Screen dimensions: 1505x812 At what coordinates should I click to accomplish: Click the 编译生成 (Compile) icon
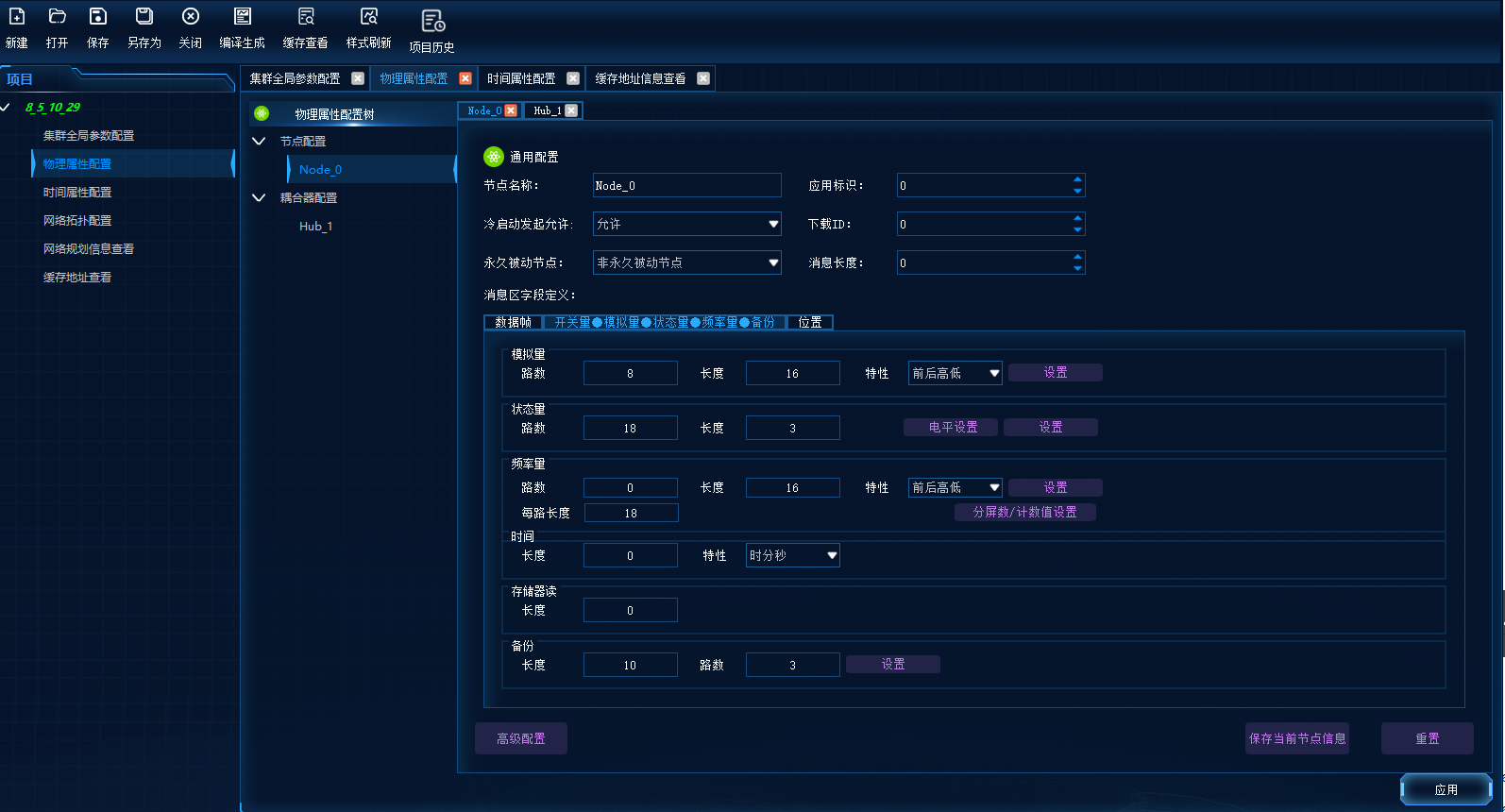point(243,17)
